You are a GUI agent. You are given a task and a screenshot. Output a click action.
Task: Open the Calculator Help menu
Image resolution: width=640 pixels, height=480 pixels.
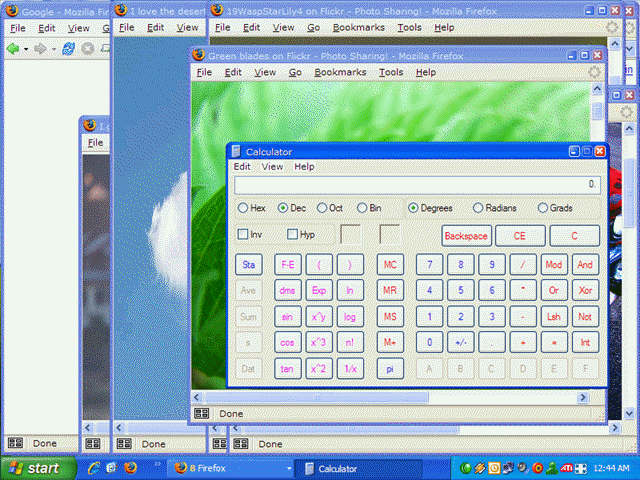(304, 167)
